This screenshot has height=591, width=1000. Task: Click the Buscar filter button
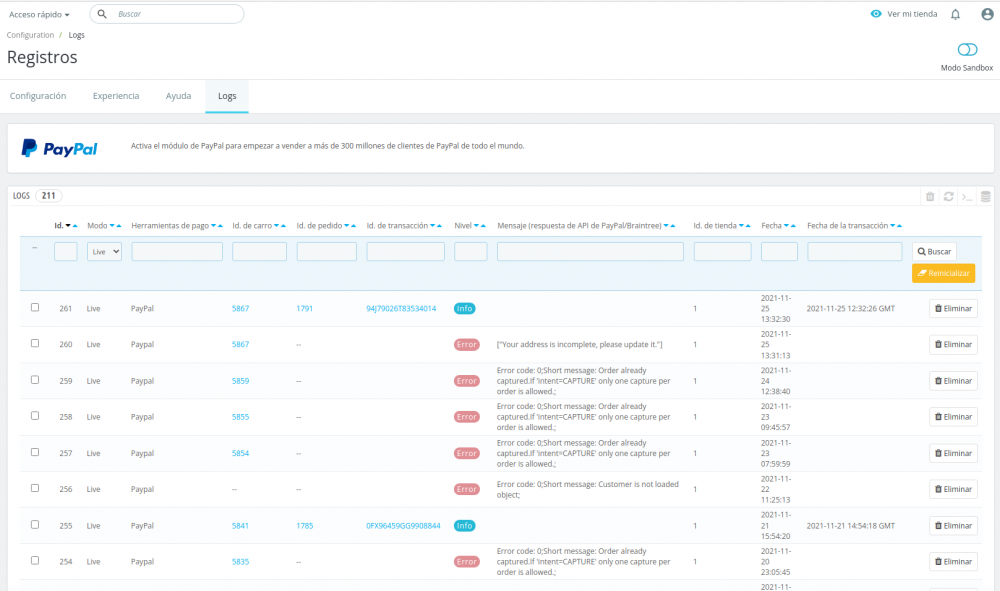point(934,252)
